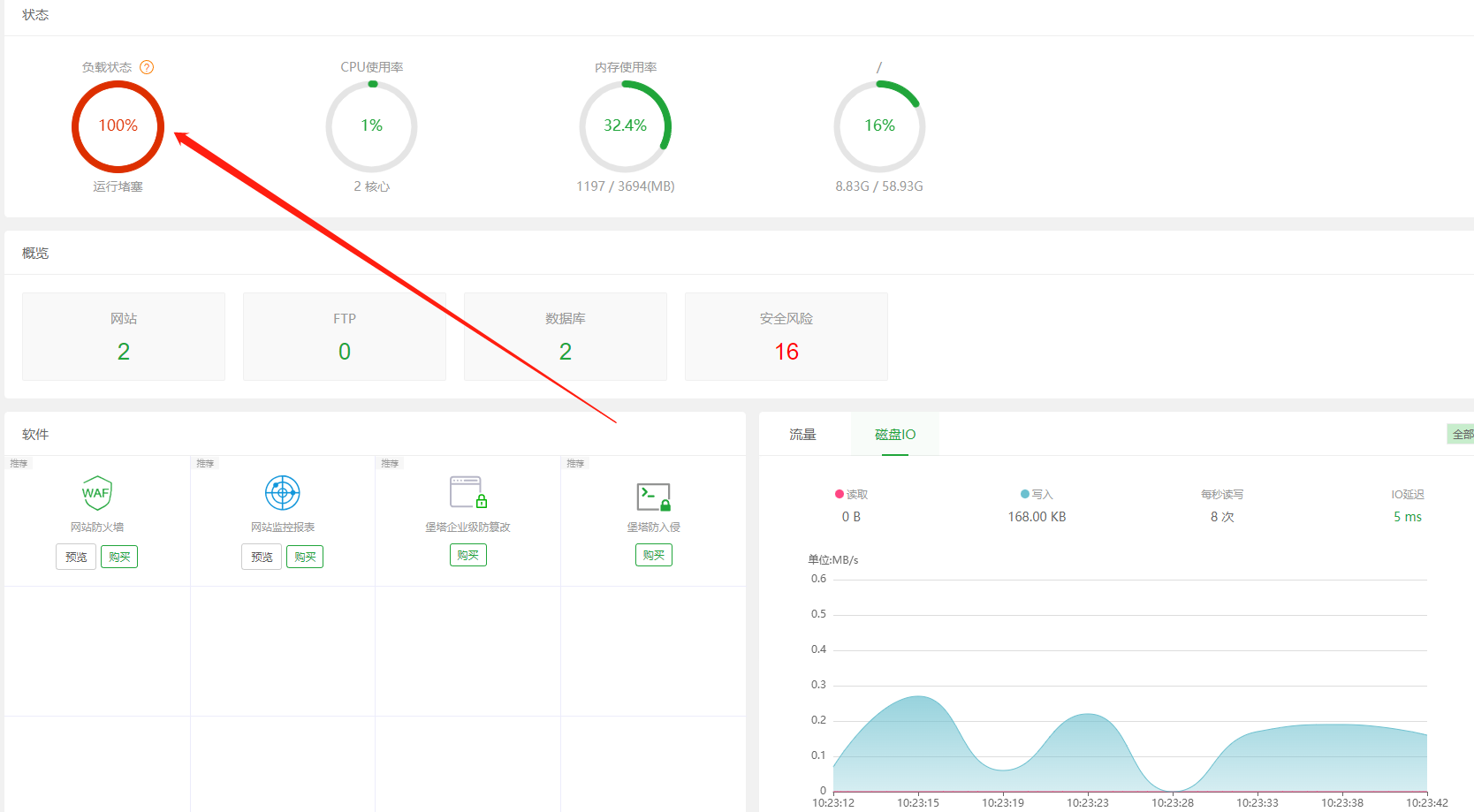Click the 10:23:28 time axis label
This screenshot has width=1474, height=812.
1173,802
